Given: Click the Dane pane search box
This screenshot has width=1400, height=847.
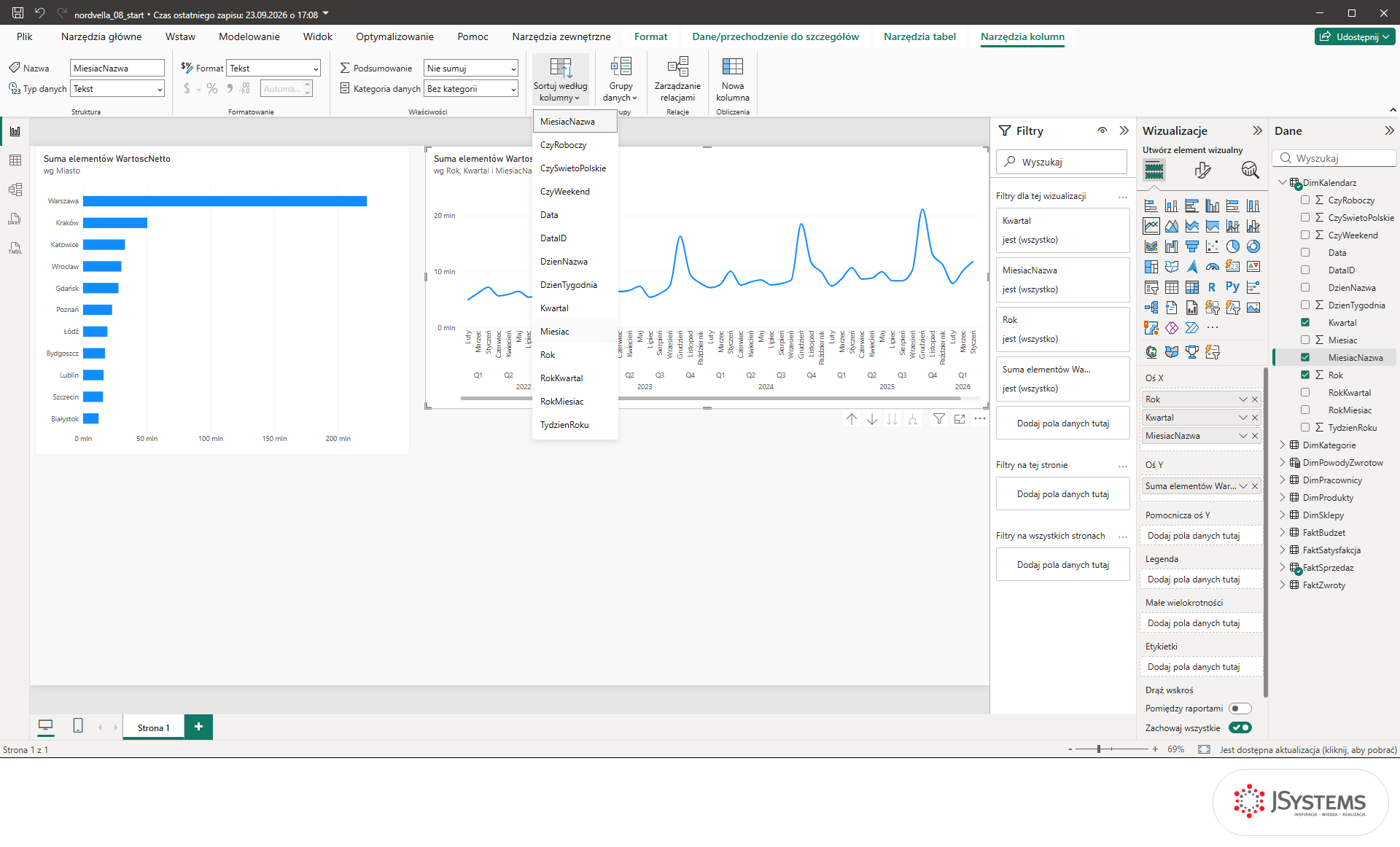Looking at the screenshot, I should point(1334,158).
